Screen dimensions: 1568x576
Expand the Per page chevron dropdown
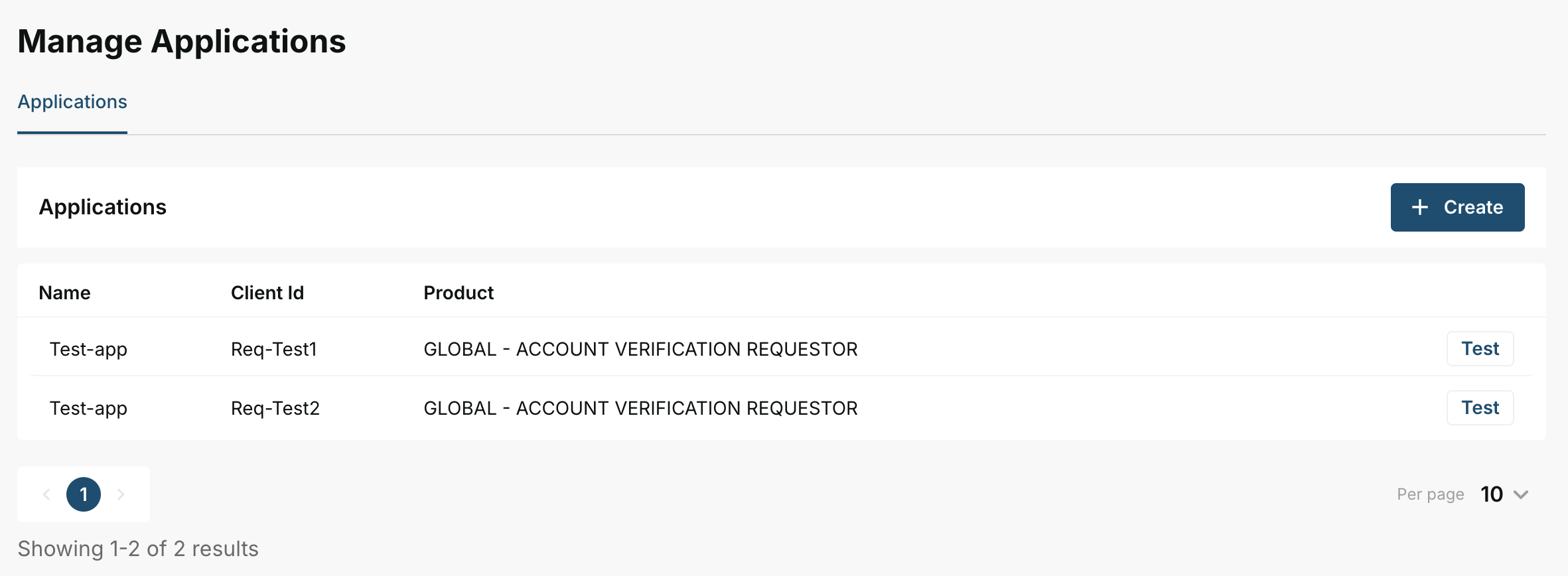[1521, 494]
